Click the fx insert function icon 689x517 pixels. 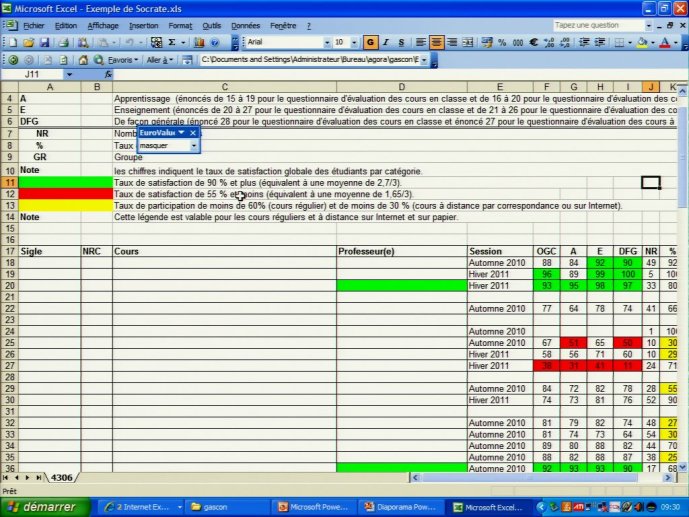tap(108, 75)
